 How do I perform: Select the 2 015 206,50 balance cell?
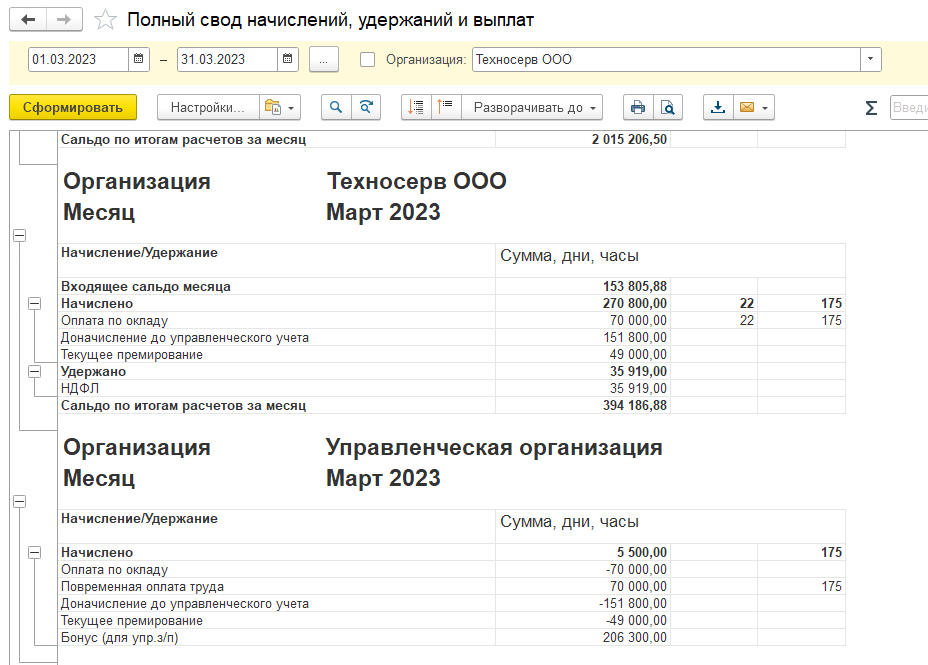click(x=583, y=140)
